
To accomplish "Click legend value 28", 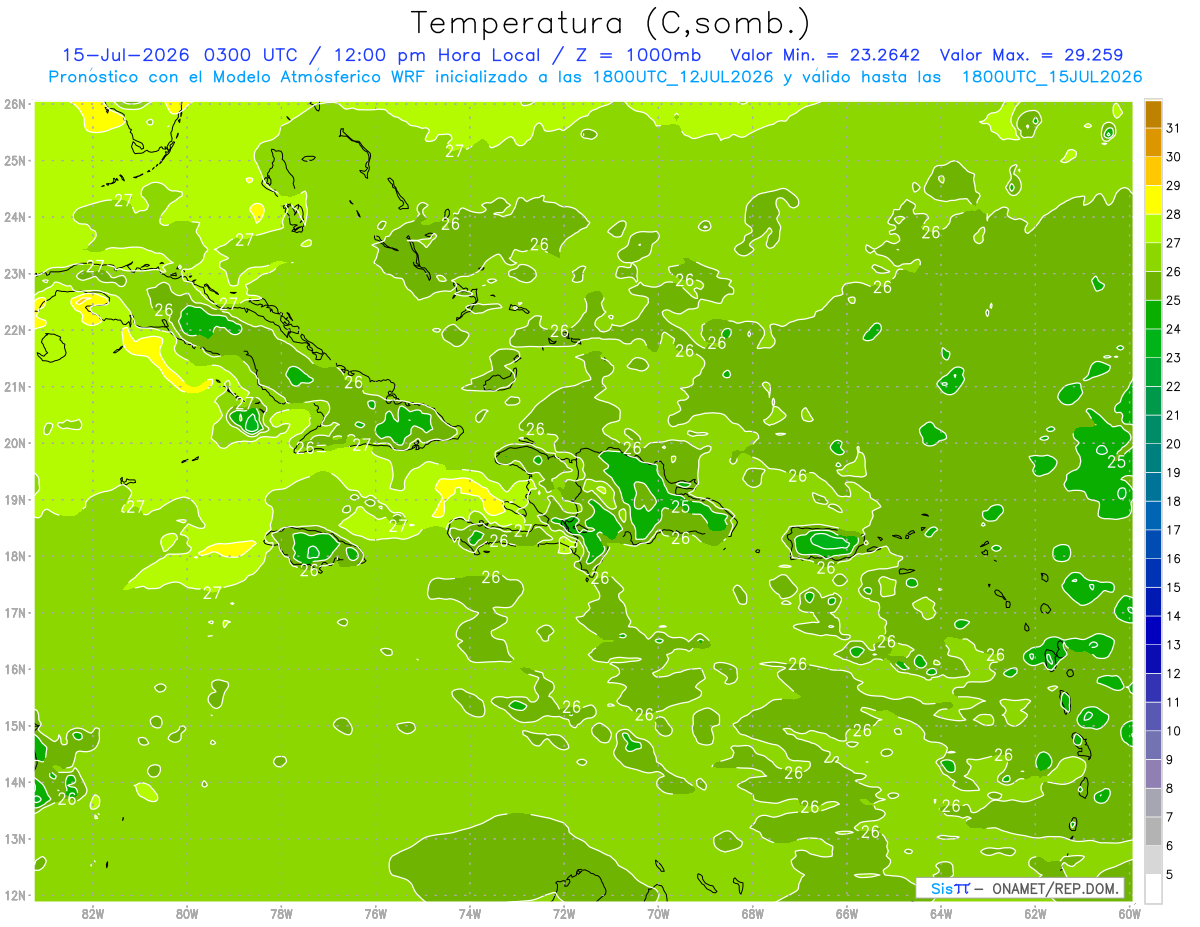I will pyautogui.click(x=1173, y=215).
